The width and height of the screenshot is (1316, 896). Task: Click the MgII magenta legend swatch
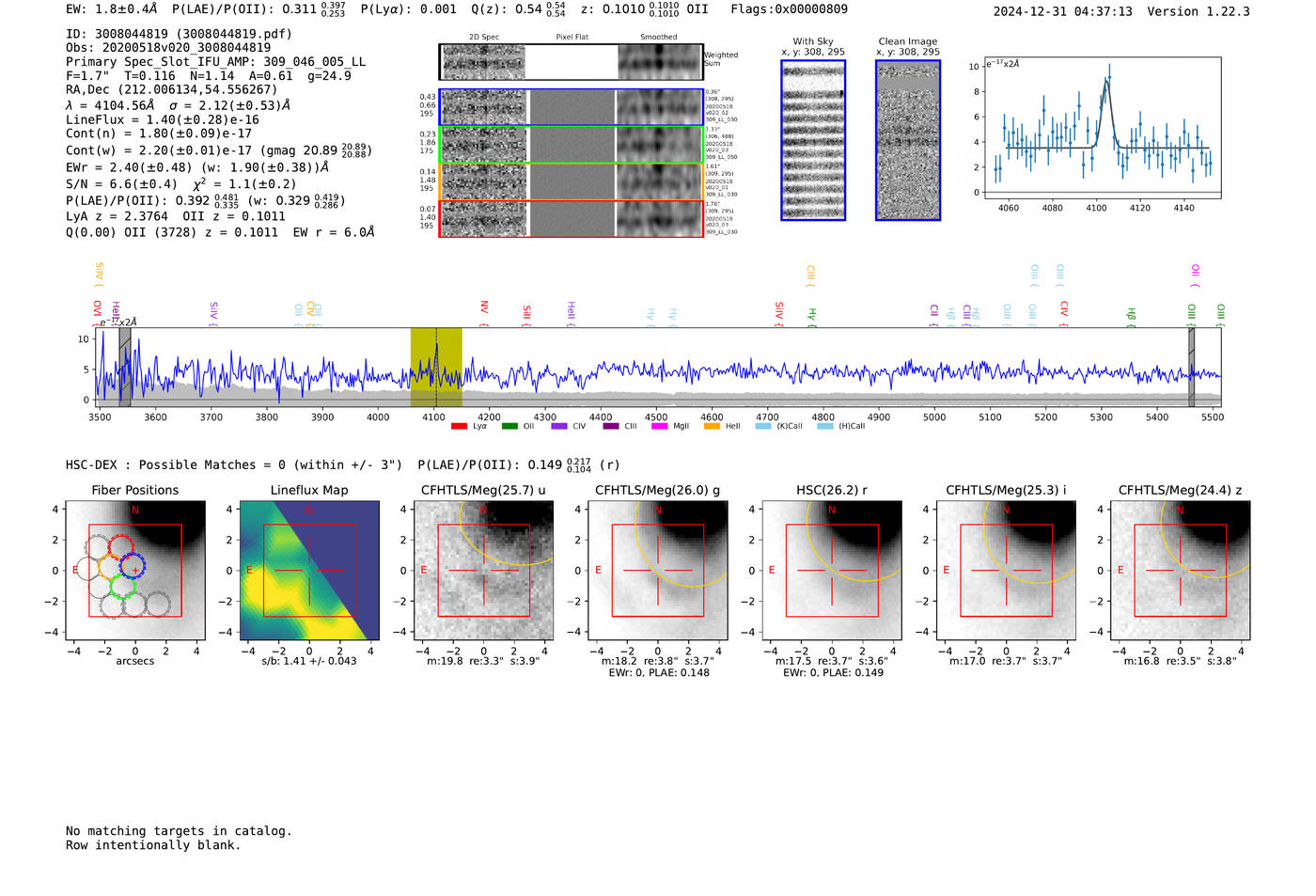[x=660, y=426]
